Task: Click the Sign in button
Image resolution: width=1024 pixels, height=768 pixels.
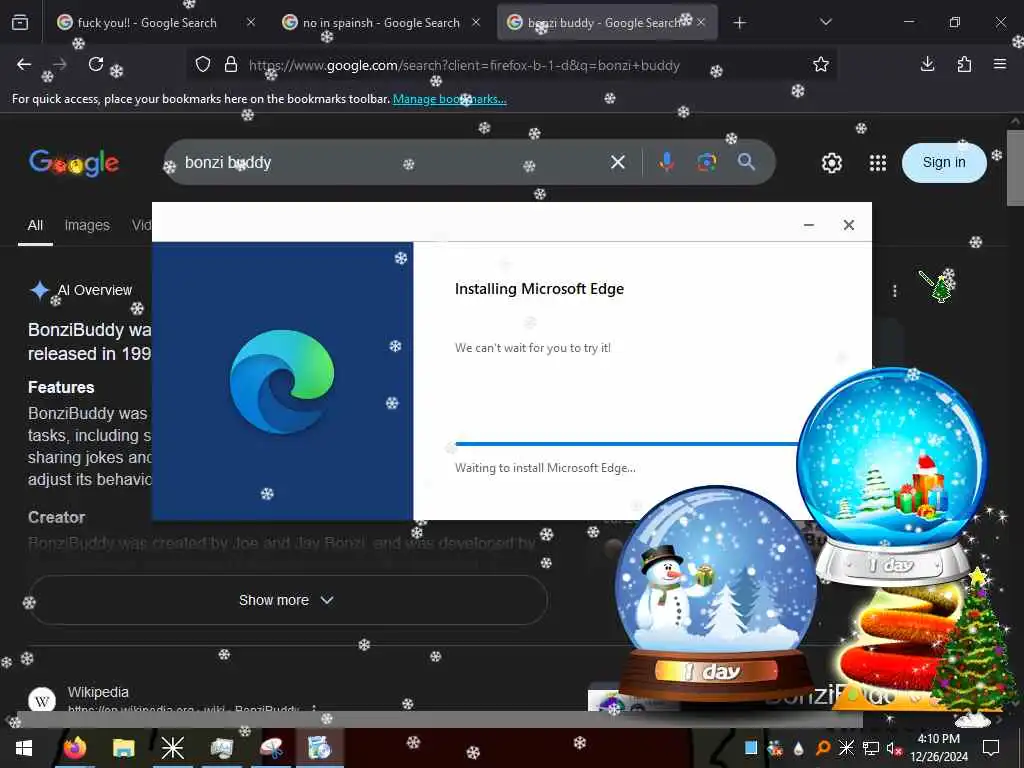Action: (x=944, y=163)
